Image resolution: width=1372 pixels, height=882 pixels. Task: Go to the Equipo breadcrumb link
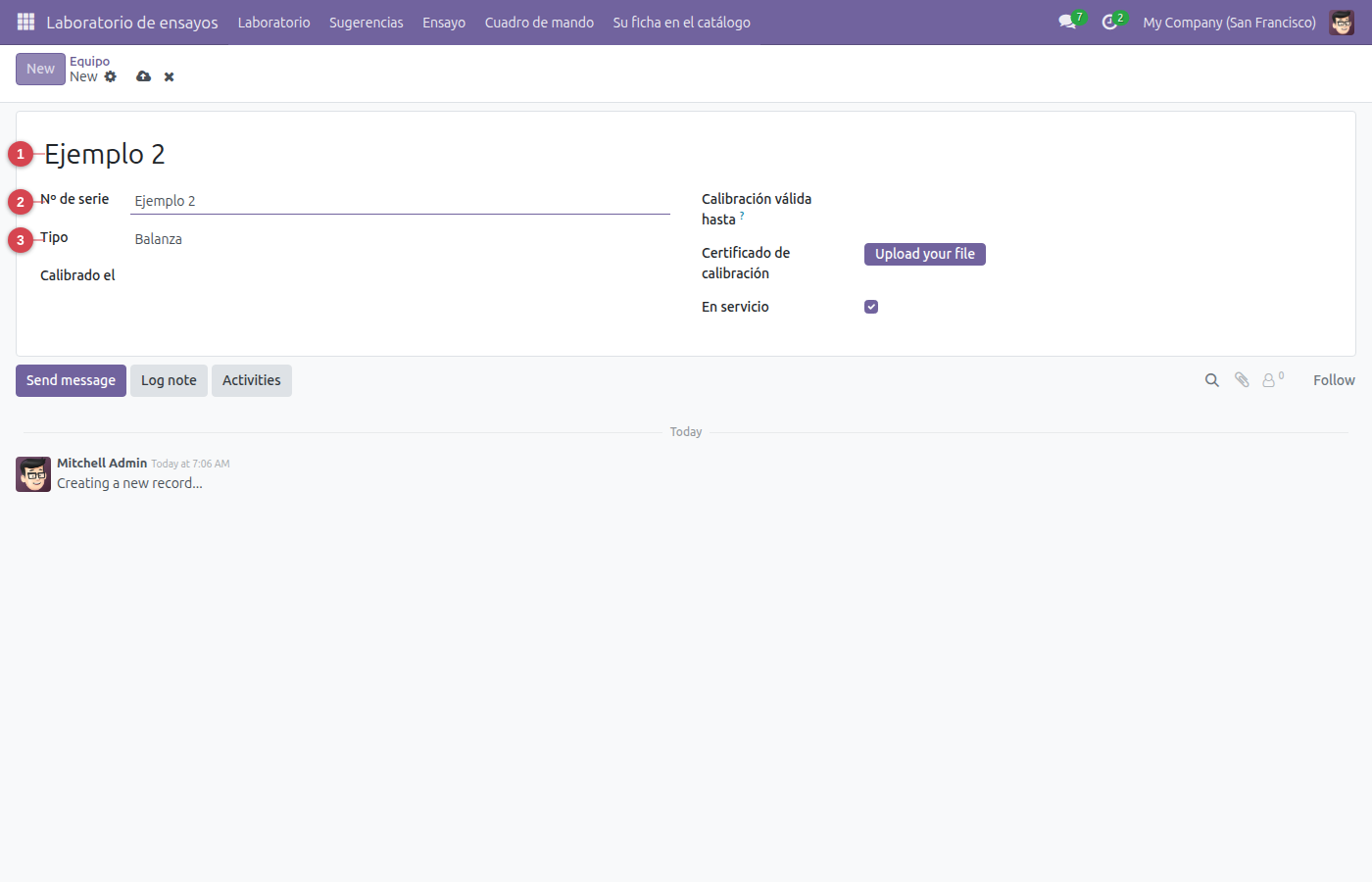89,61
